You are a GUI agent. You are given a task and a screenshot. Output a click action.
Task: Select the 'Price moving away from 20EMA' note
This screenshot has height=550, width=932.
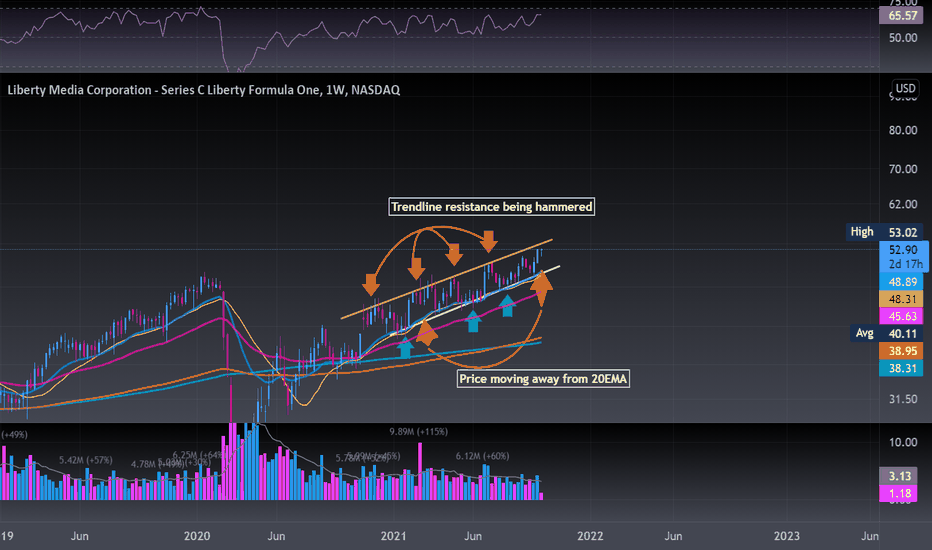click(543, 379)
